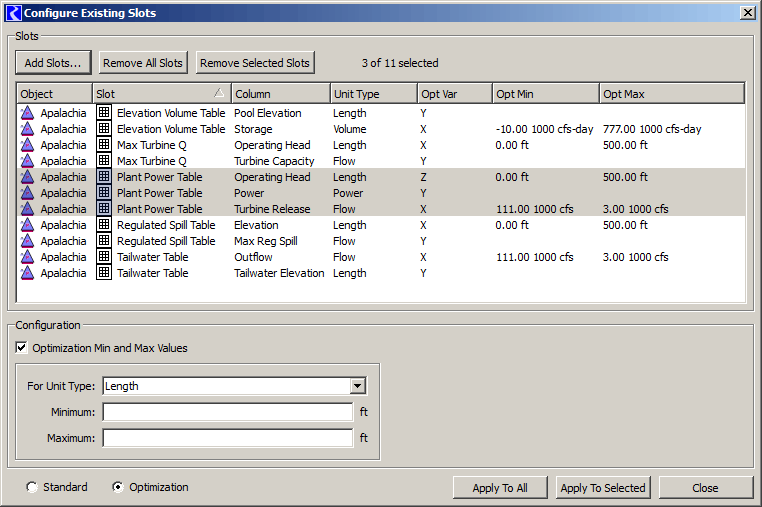This screenshot has width=762, height=507.
Task: Click table slot icon in Tailwater Elevation row
Action: pyautogui.click(x=104, y=273)
